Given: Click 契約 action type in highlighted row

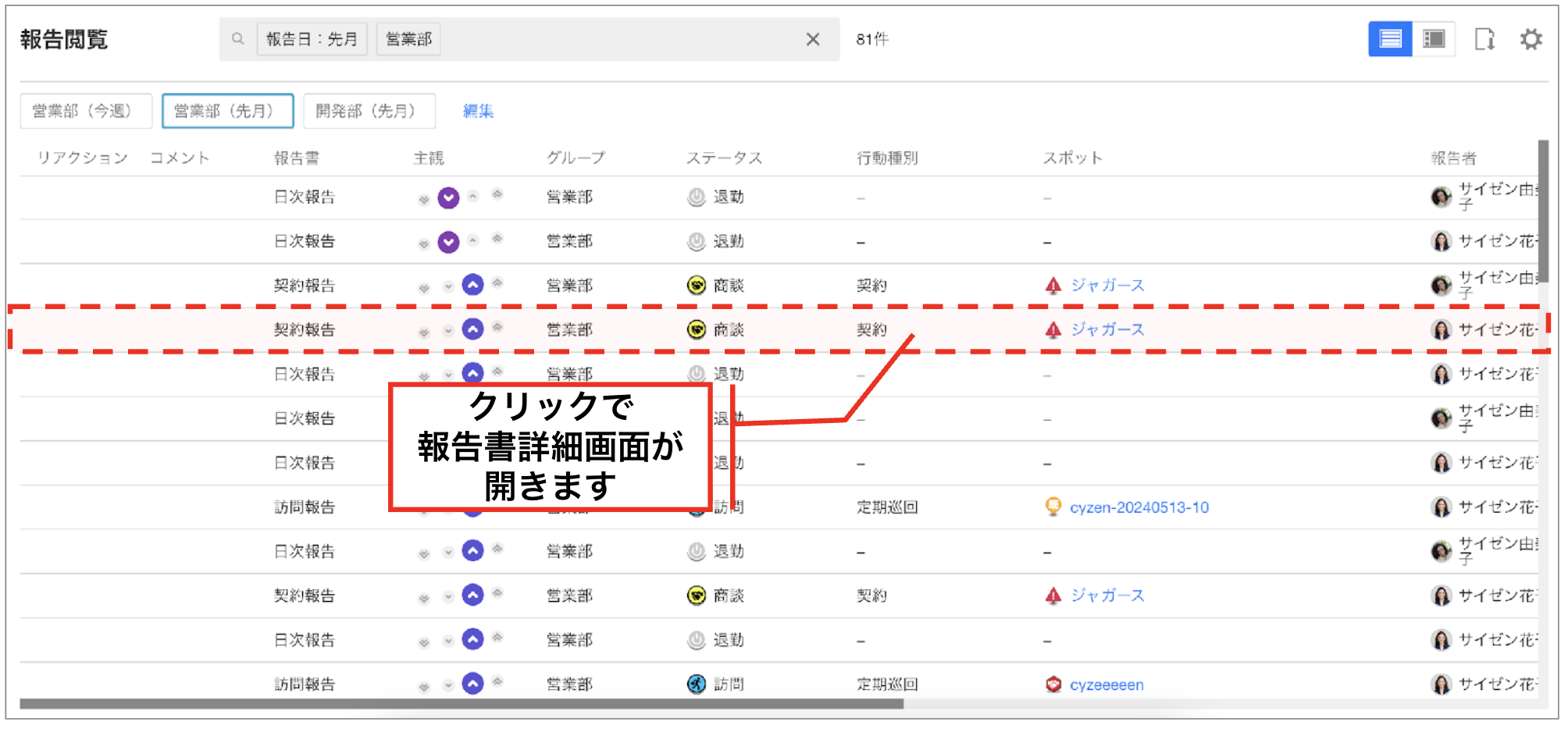Looking at the screenshot, I should click(x=871, y=330).
